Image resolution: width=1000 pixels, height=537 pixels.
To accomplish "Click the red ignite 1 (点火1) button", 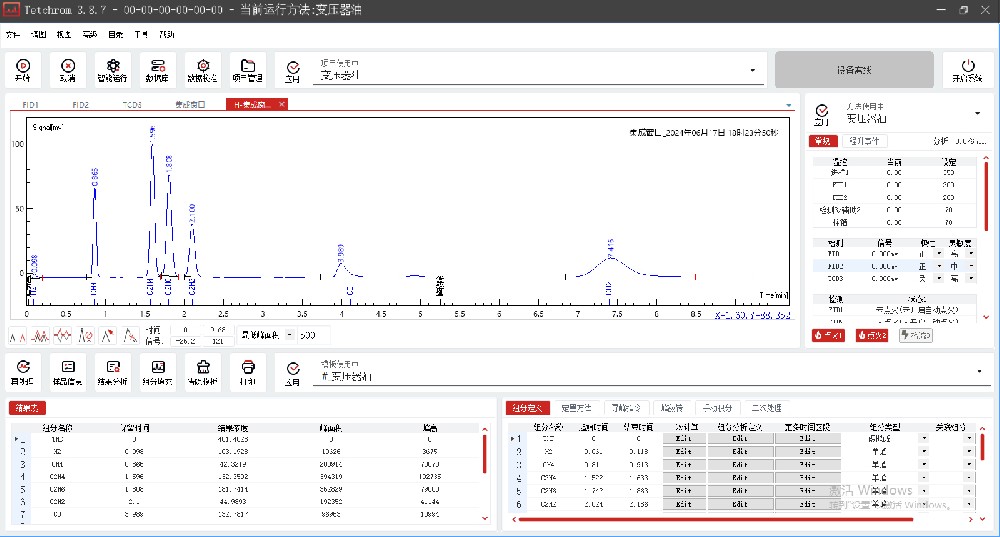I will tap(829, 335).
